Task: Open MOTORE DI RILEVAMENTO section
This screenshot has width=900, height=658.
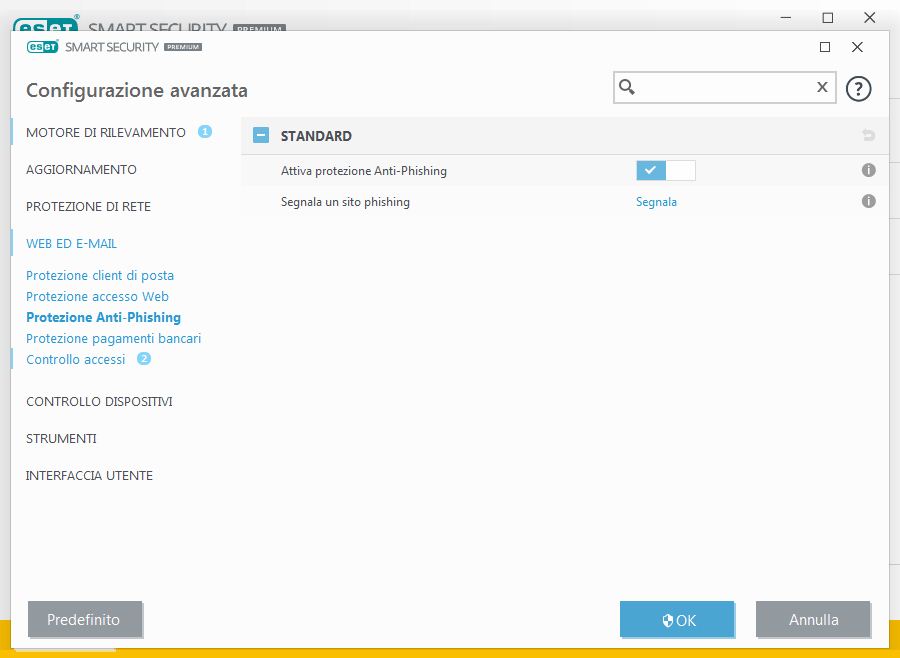Action: [x=106, y=133]
